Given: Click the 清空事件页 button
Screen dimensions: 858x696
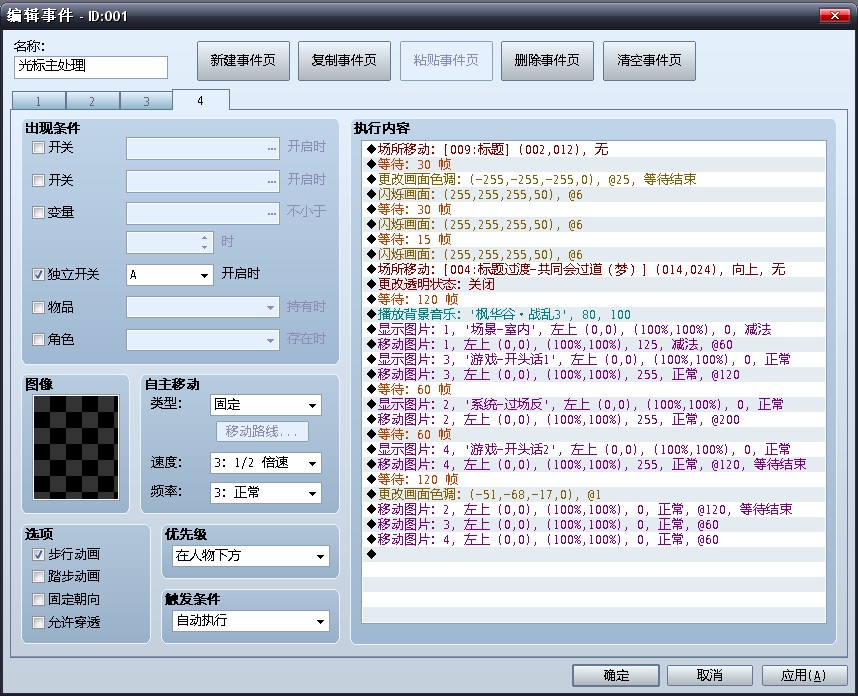Looking at the screenshot, I should [649, 61].
